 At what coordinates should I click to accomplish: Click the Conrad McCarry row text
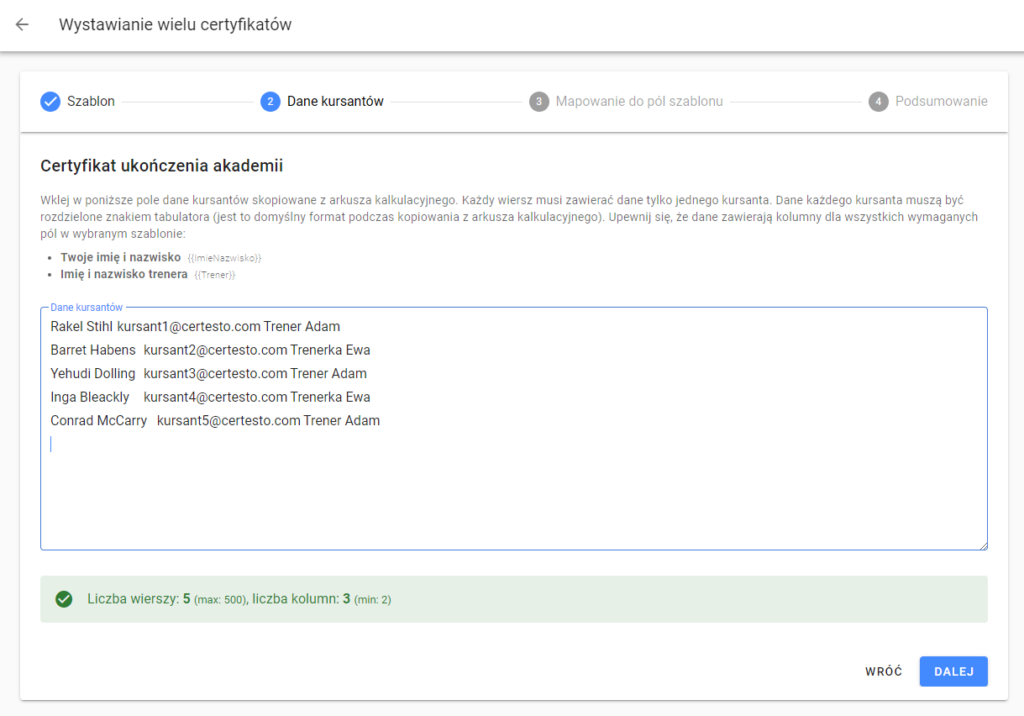click(215, 421)
